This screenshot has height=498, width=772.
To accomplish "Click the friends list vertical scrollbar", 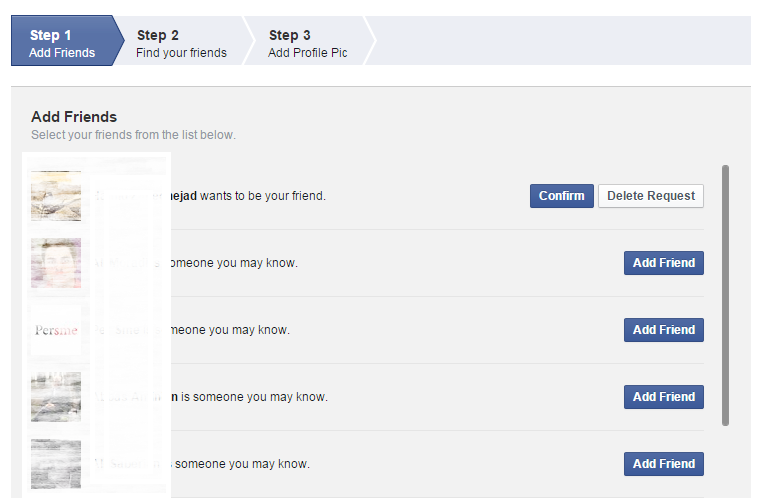I will (725, 295).
